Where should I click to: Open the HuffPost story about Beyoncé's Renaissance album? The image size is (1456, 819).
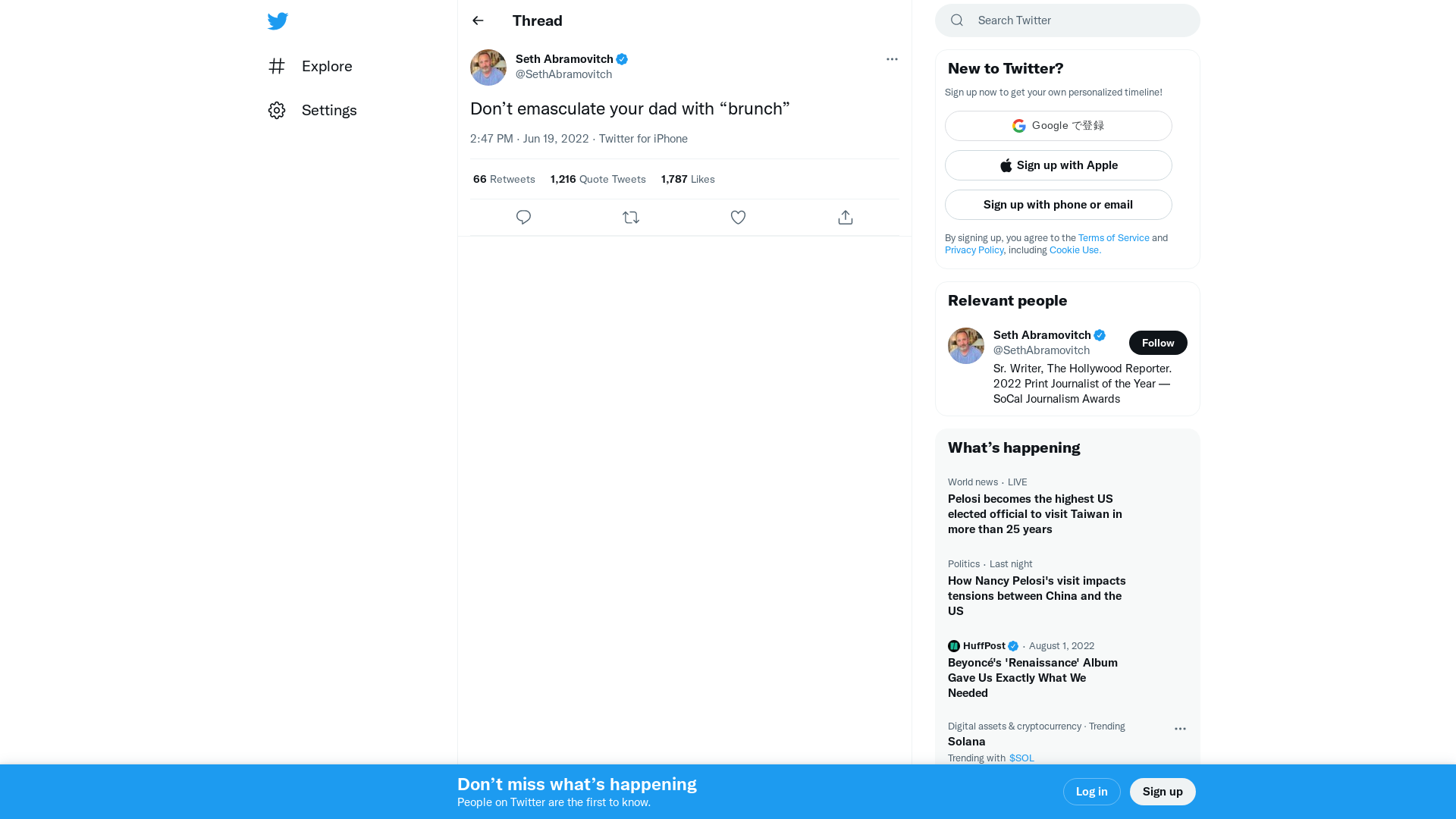pyautogui.click(x=1032, y=677)
